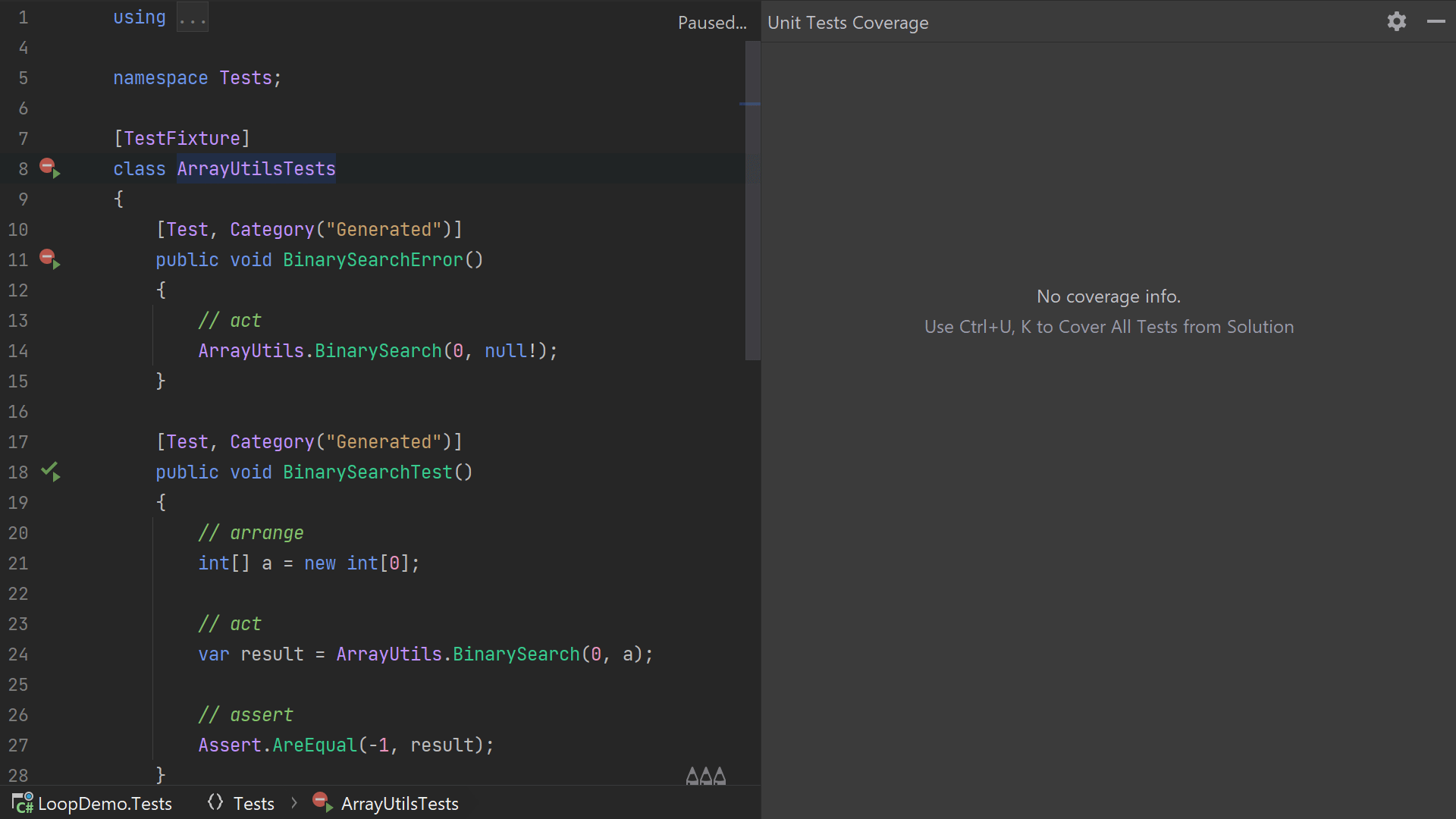Open the ArrayUtilsTests breadcrumb dropdown
Image resolution: width=1456 pixels, height=819 pixels.
coord(400,803)
